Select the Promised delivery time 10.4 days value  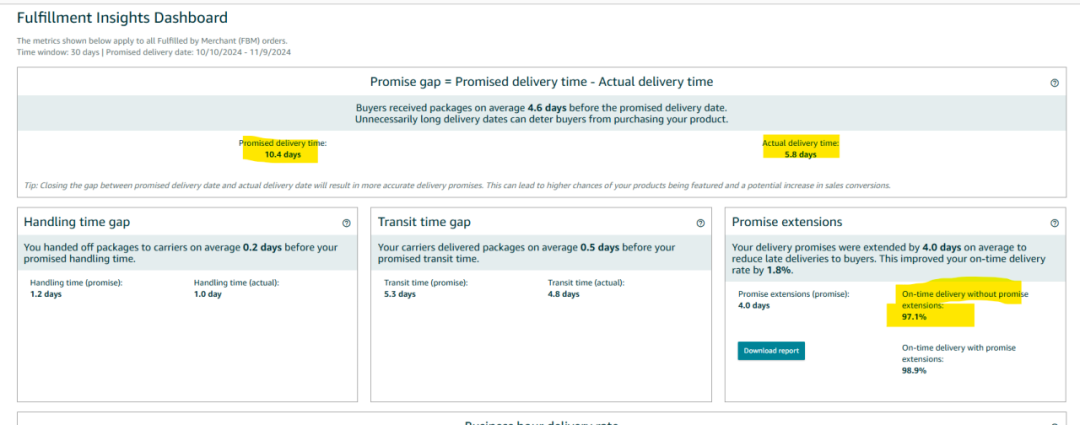pos(282,155)
